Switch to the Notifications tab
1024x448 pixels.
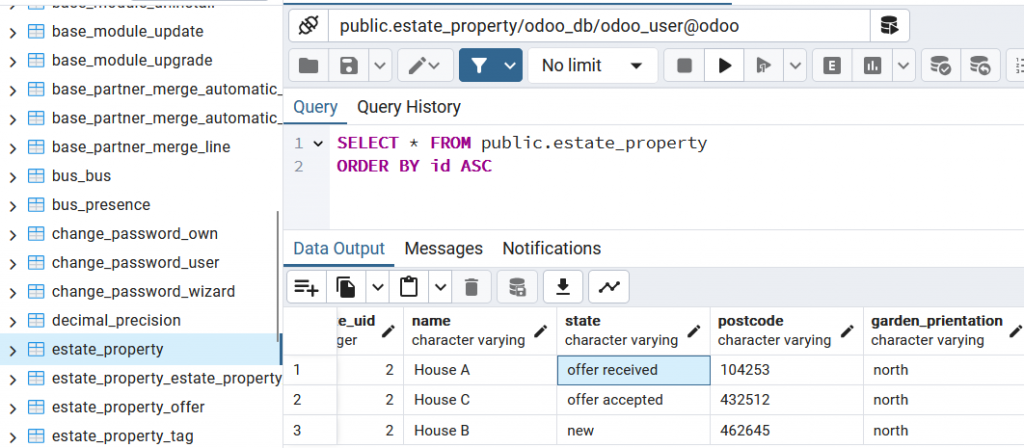pos(551,248)
